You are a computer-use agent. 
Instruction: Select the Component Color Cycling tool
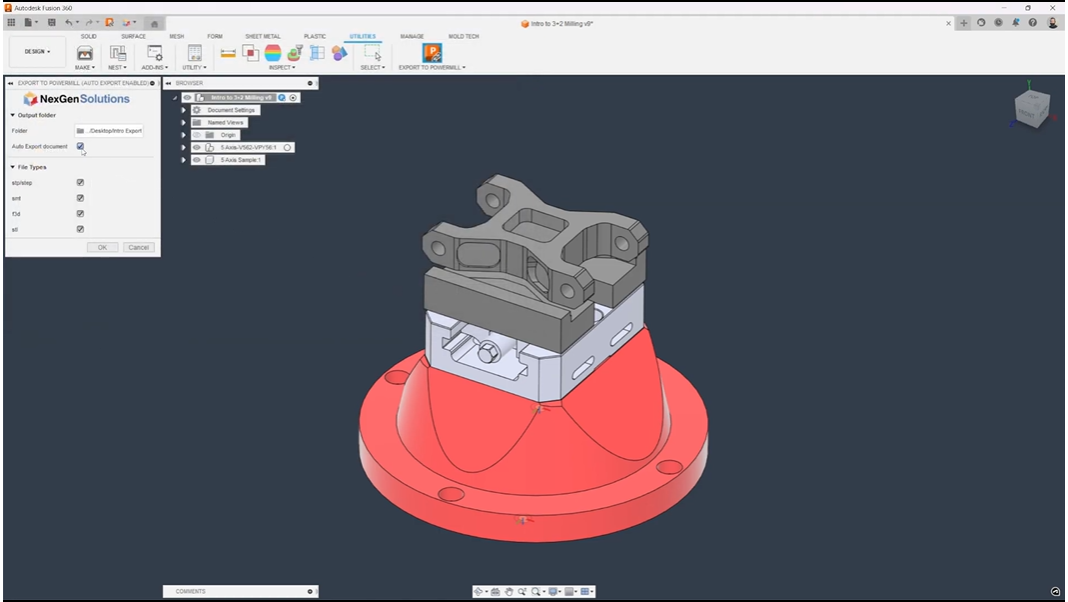pyautogui.click(x=339, y=53)
